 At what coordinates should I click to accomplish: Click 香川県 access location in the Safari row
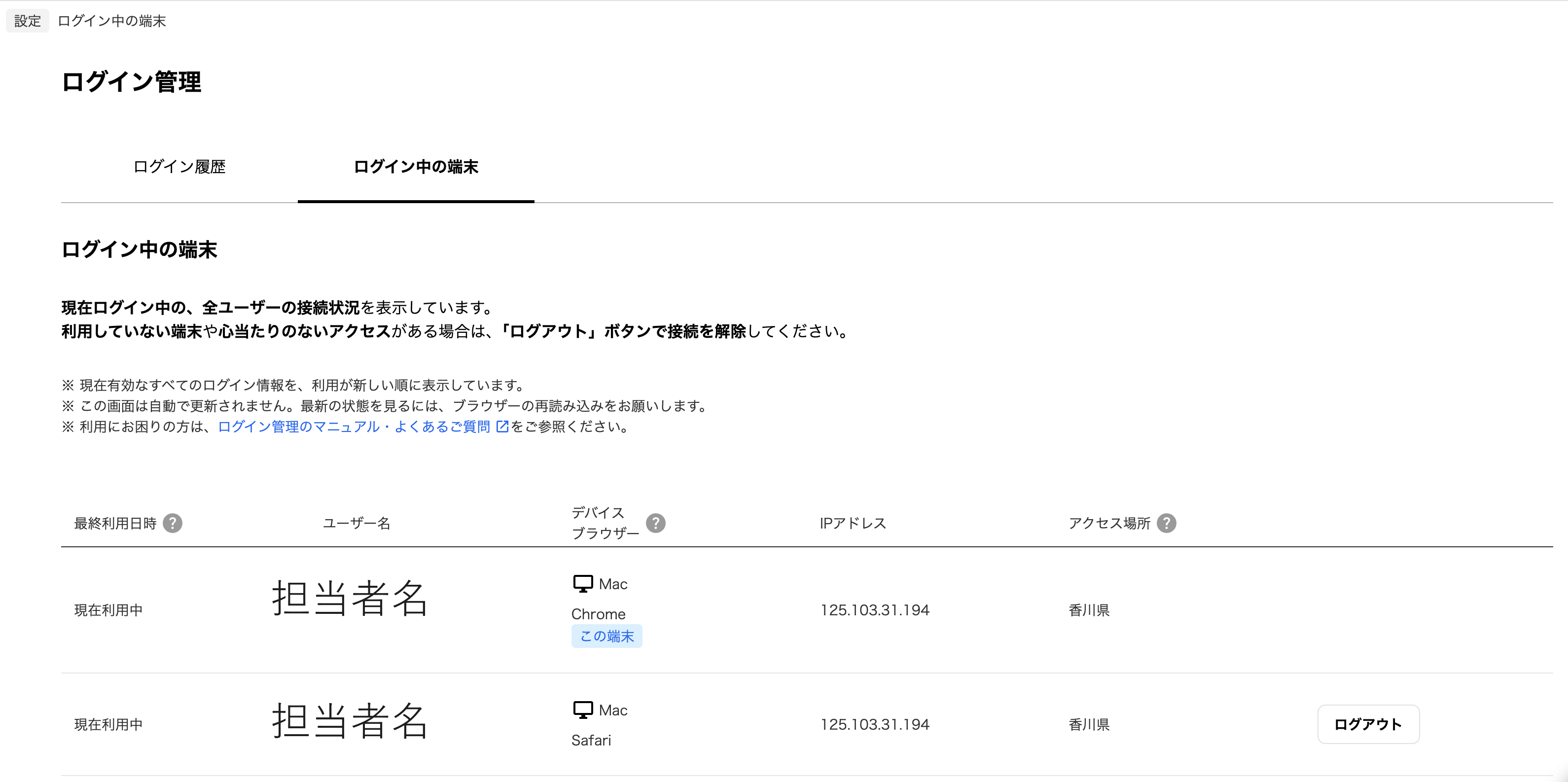click(1088, 724)
